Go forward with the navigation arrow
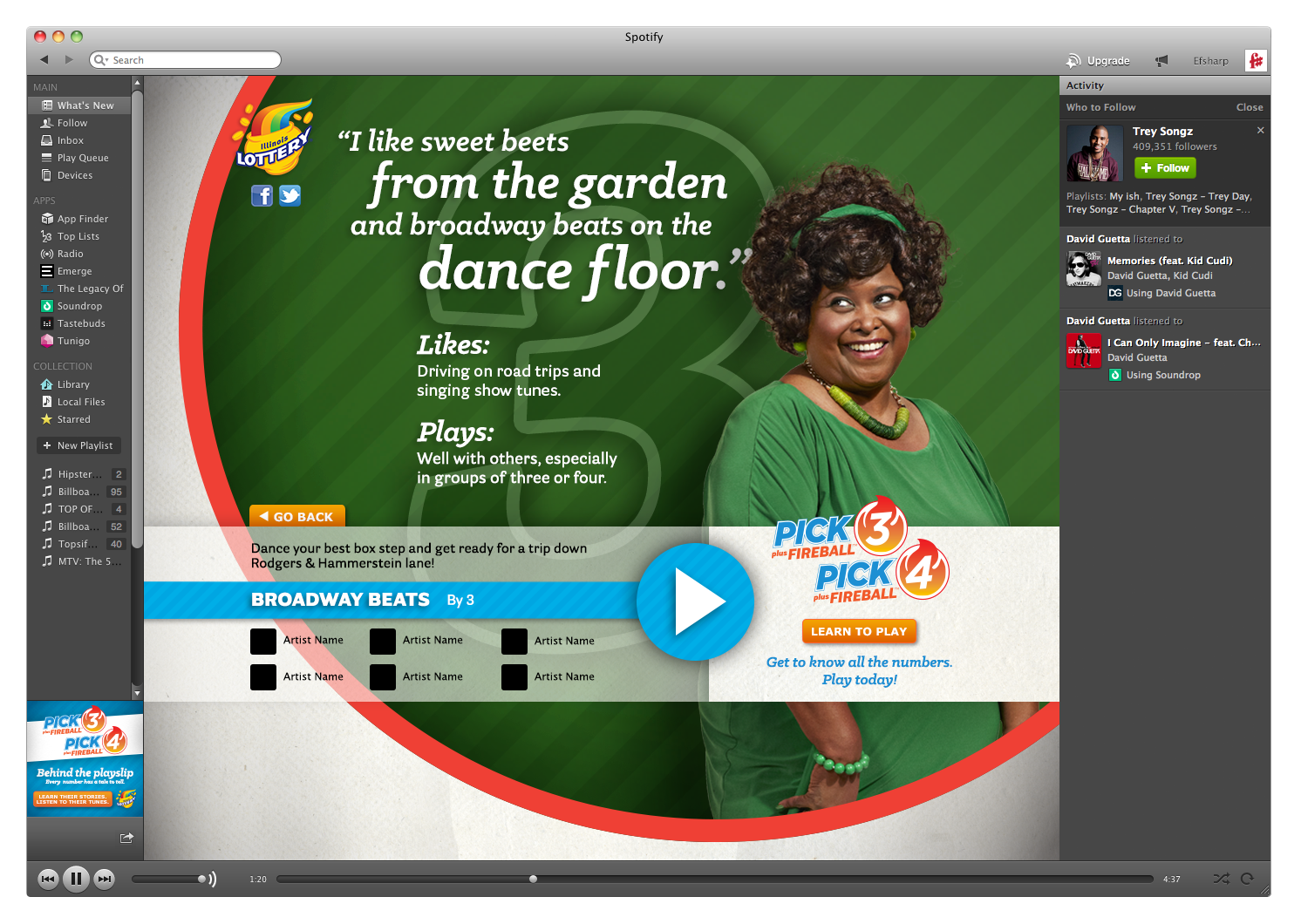 click(69, 60)
